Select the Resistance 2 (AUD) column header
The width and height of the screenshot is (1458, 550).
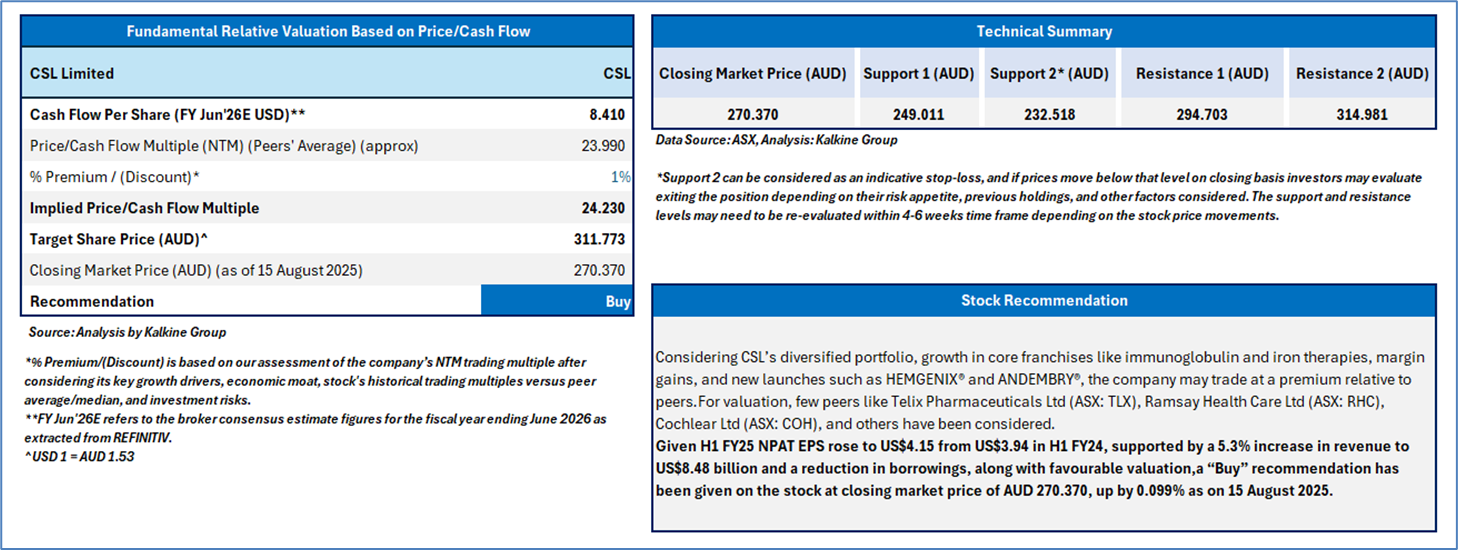1362,73
